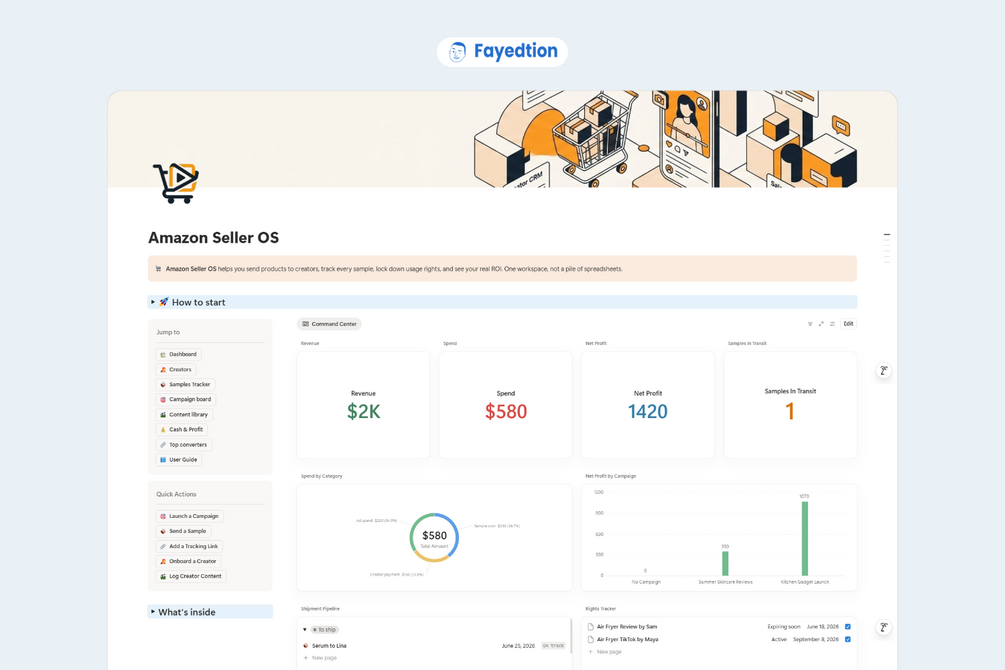This screenshot has height=670, width=1005.
Task: Click the June 25, 2026 ship date
Action: tap(518, 646)
